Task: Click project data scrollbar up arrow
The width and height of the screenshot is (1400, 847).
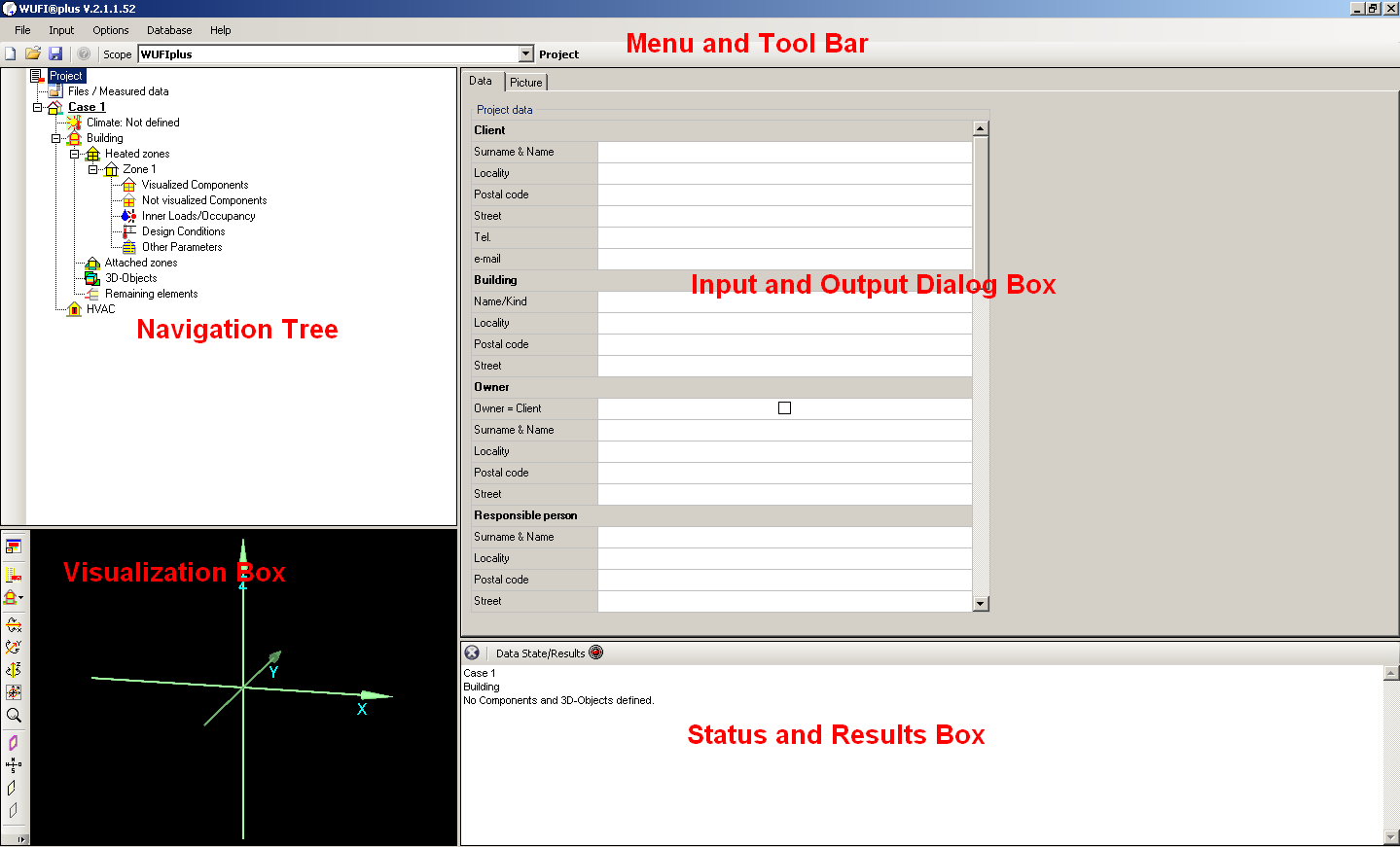Action: point(981,128)
